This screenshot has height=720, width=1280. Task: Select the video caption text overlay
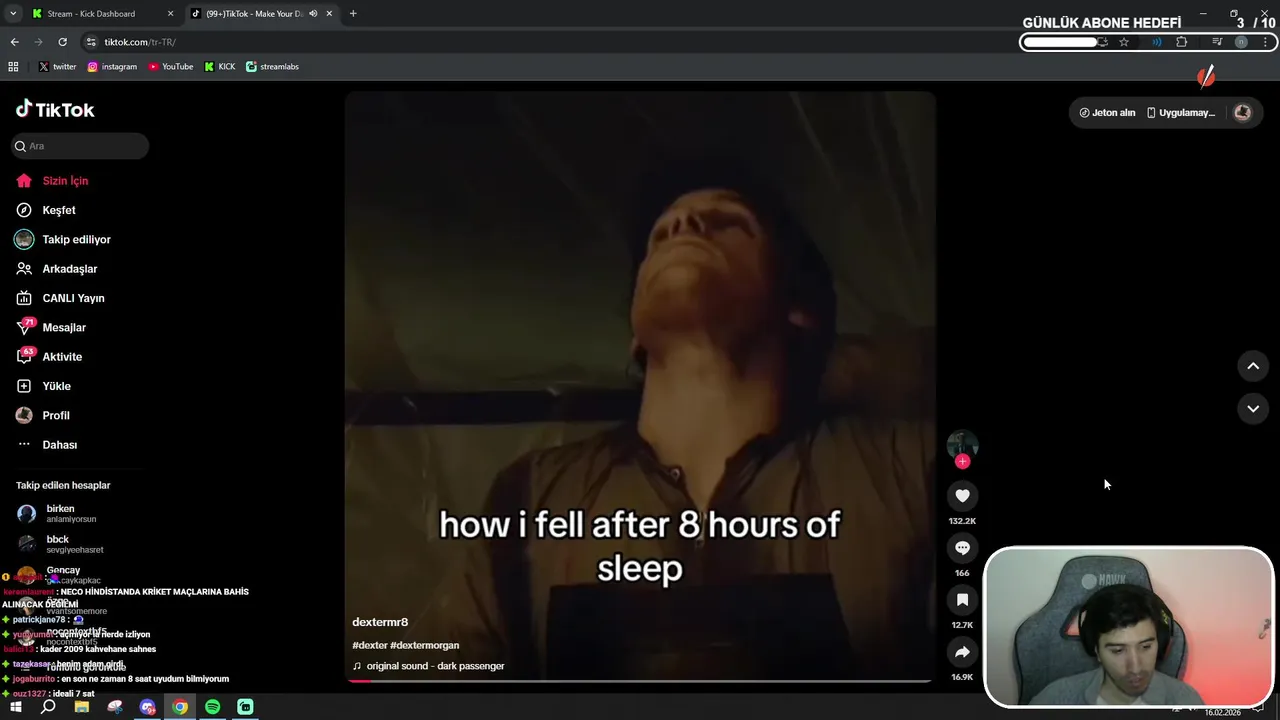tap(640, 546)
